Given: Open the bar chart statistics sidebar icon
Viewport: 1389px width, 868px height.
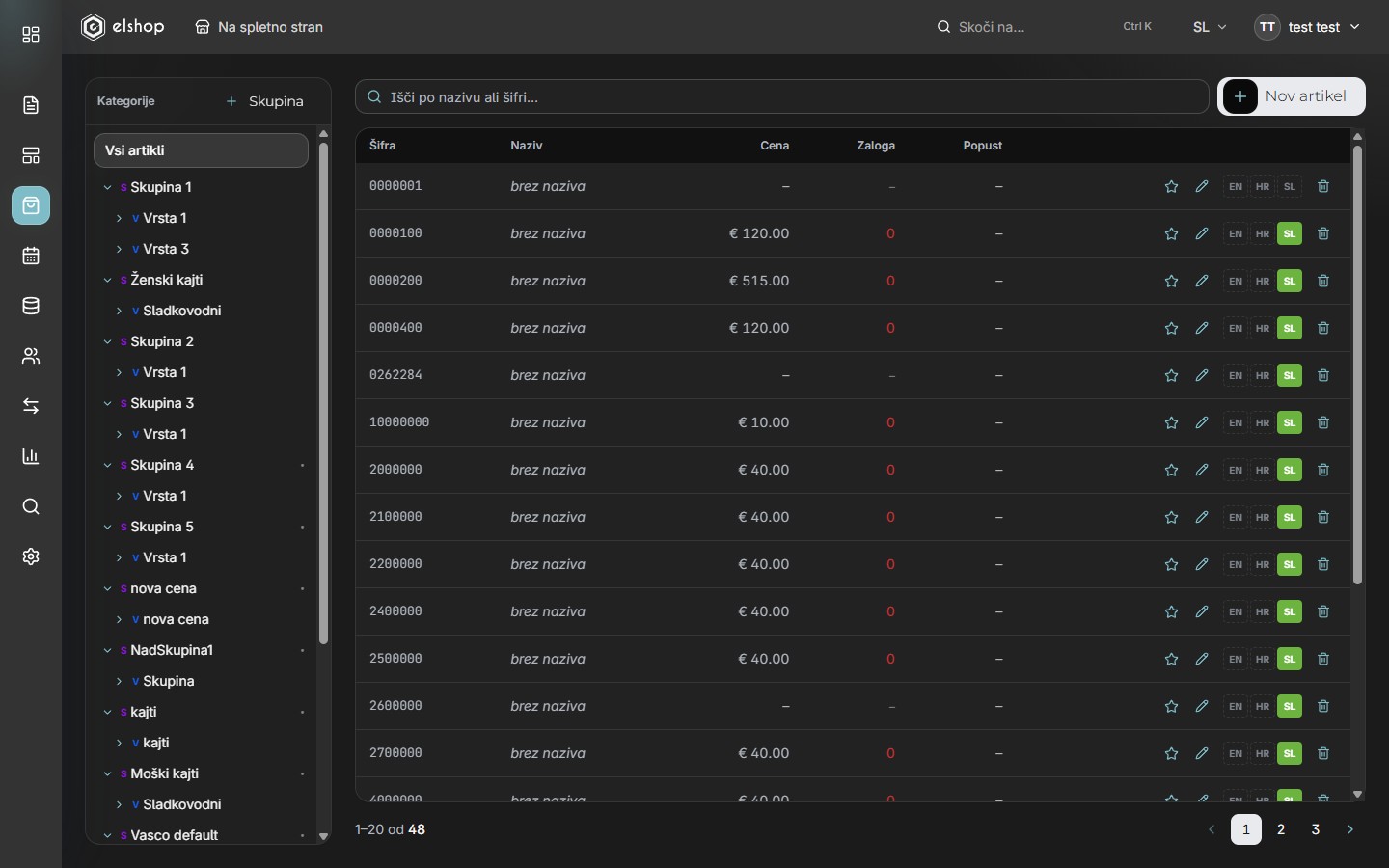Looking at the screenshot, I should click(x=31, y=456).
